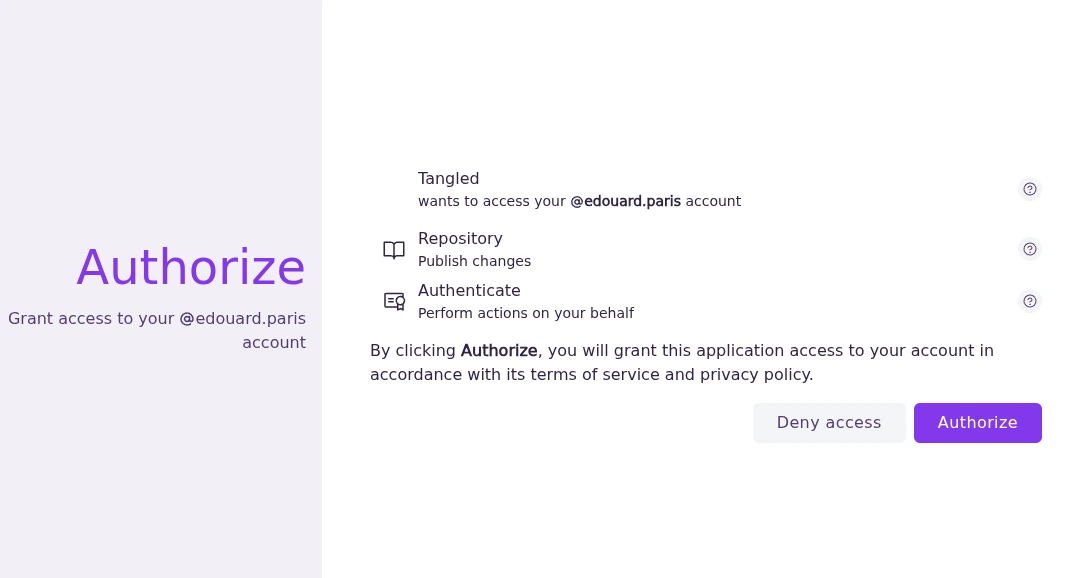Click the bold Authorize word in disclaimer

[x=499, y=351]
